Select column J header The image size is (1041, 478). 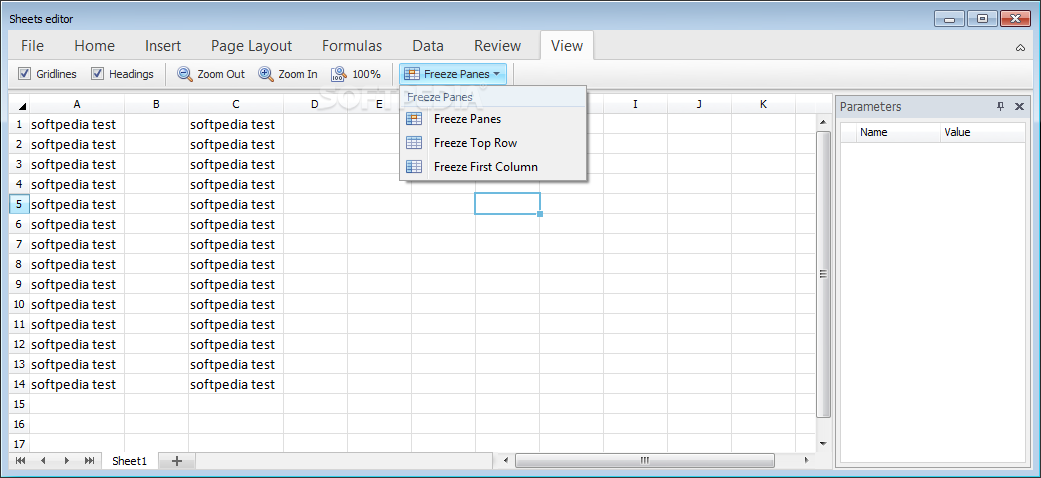(700, 104)
